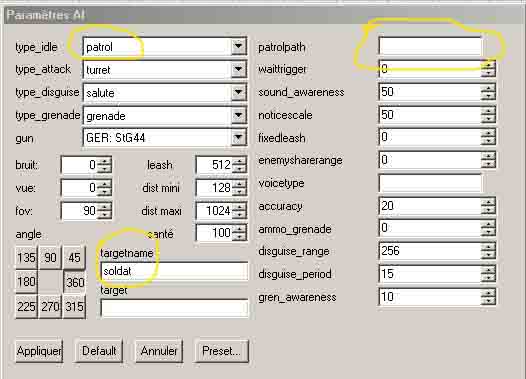The width and height of the screenshot is (526, 379).
Task: Select the 360 angle button
Action: click(x=74, y=282)
